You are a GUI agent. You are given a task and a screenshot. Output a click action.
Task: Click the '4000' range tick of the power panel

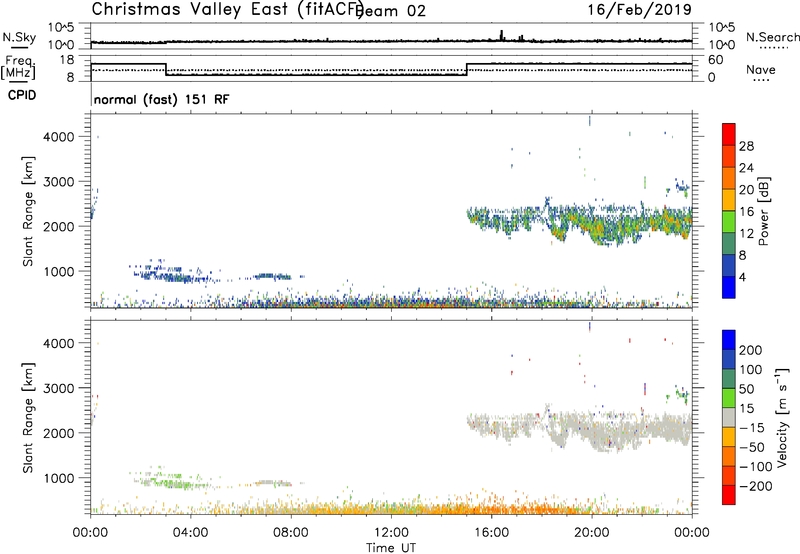(59, 137)
